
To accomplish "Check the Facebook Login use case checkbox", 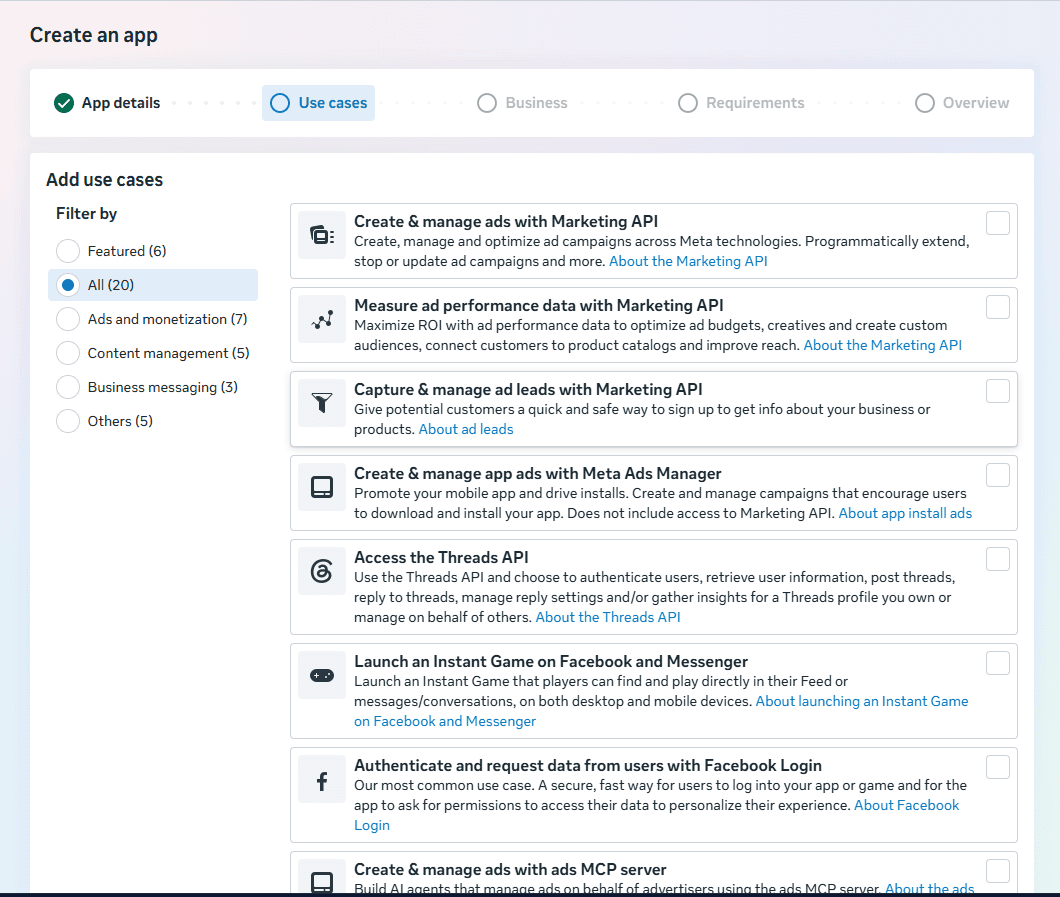I will pos(998,767).
